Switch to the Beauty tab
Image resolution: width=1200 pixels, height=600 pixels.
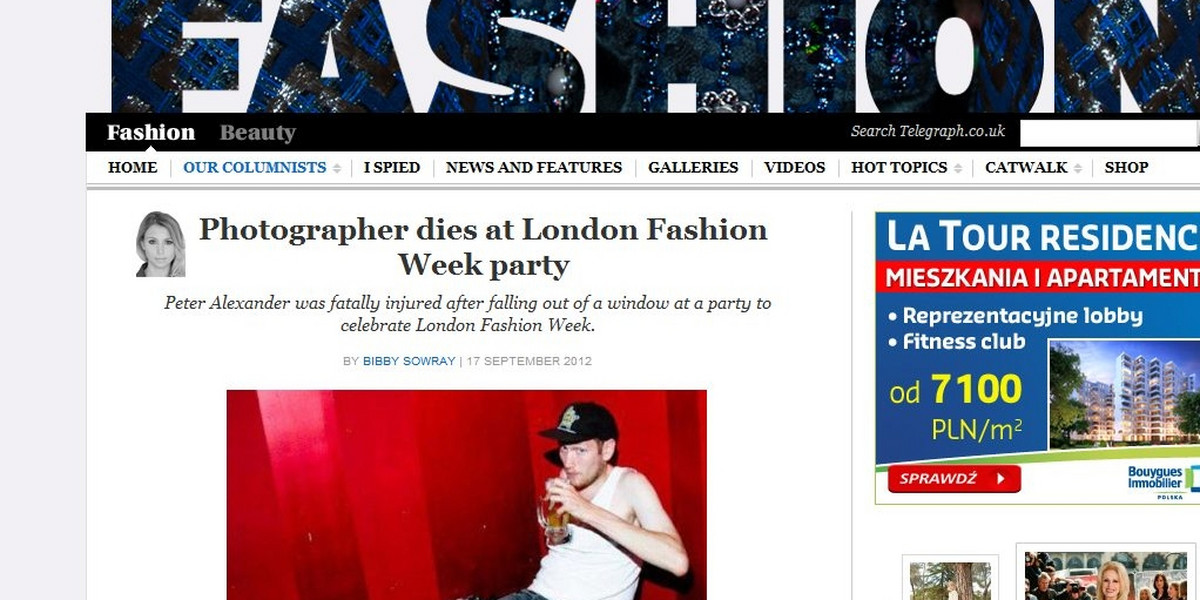point(258,133)
